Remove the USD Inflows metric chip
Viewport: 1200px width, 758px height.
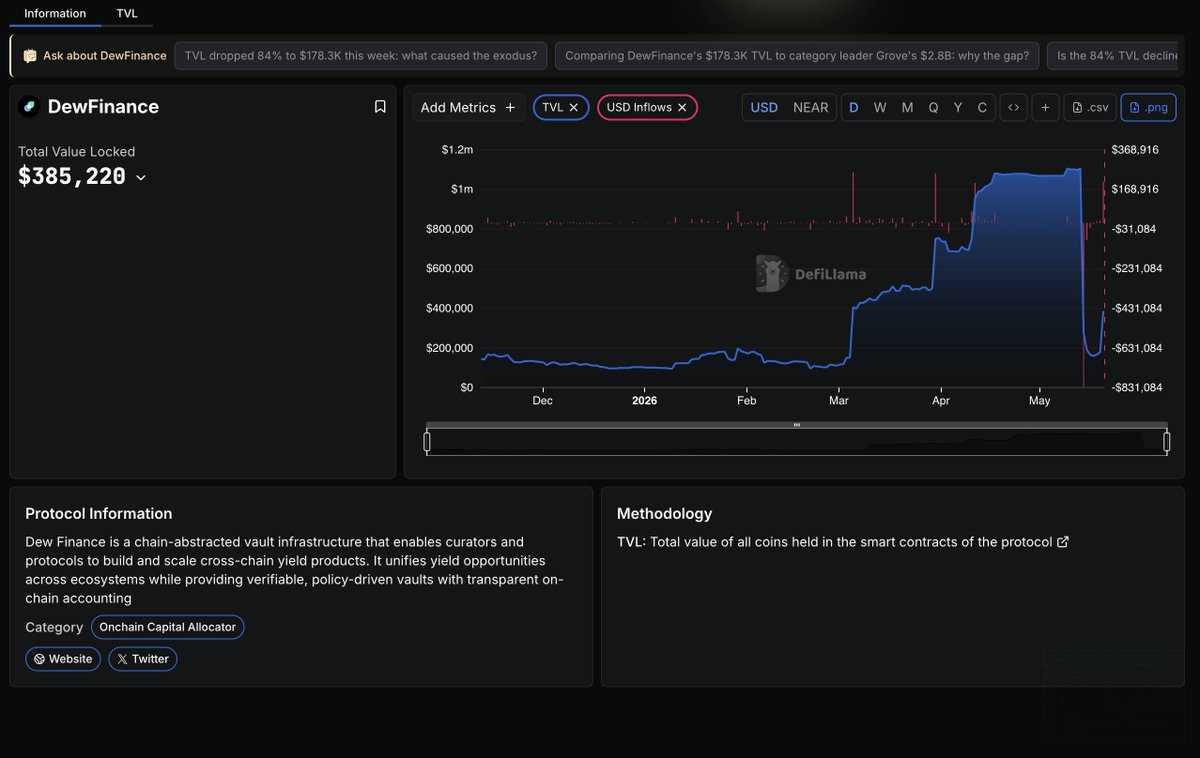click(x=682, y=107)
